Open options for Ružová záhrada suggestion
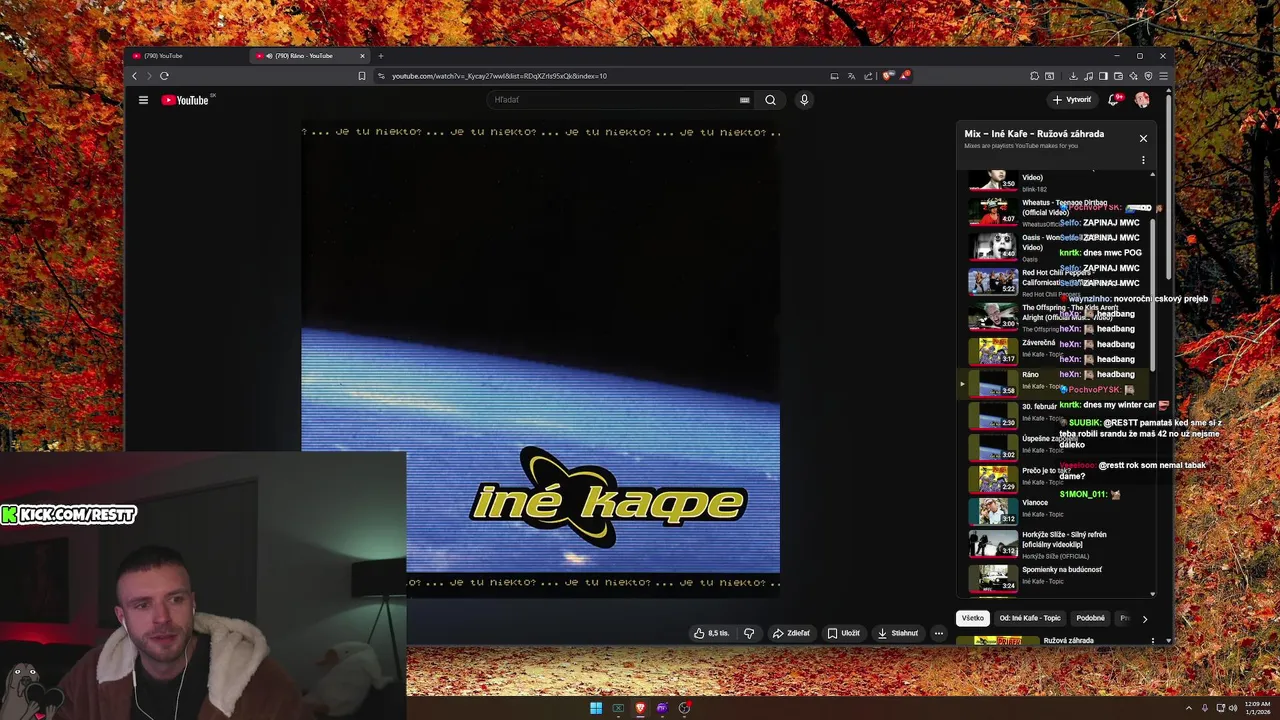Screen dimensions: 1280x720 click(1153, 641)
